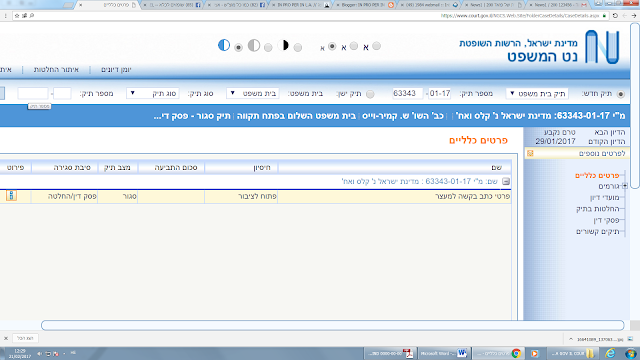Click the vertical scrollbar on the right
The height and width of the screenshot is (360, 640).
click(x=635, y=106)
